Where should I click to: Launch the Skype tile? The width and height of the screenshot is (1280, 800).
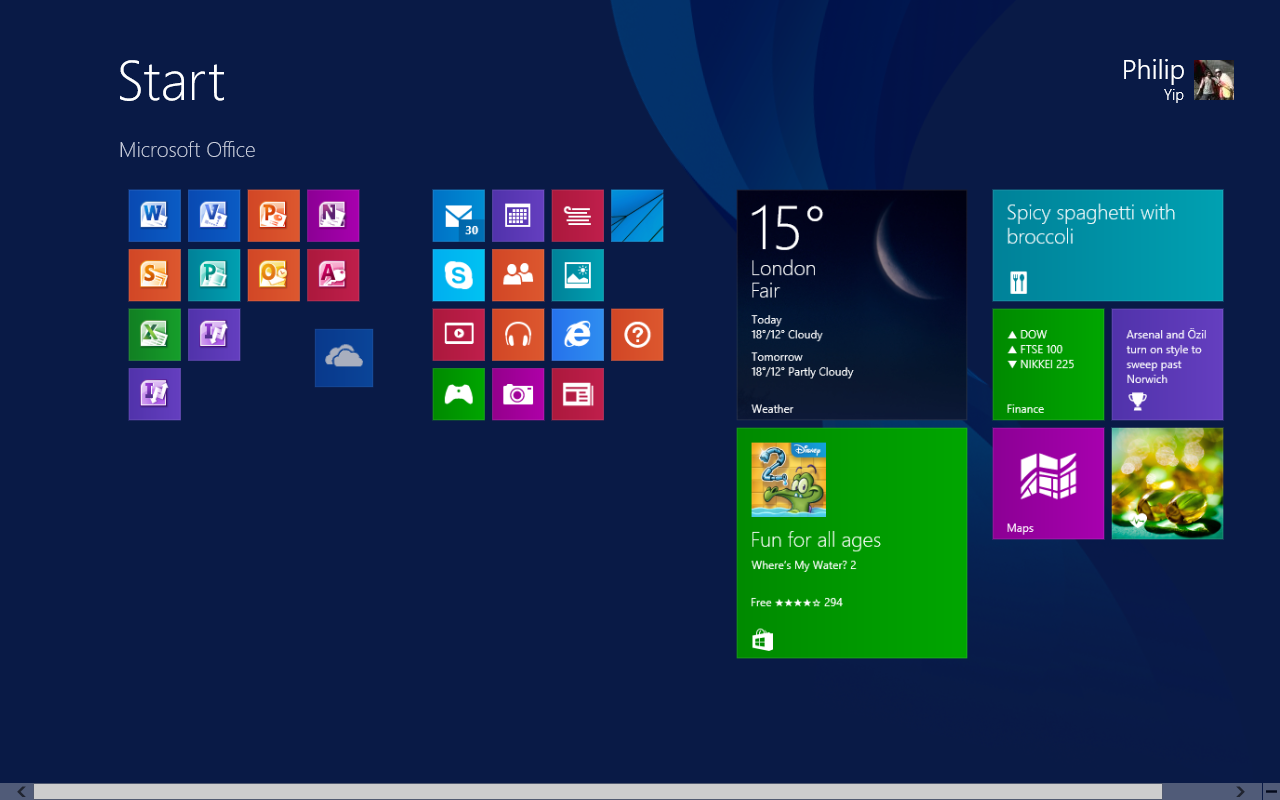(459, 275)
